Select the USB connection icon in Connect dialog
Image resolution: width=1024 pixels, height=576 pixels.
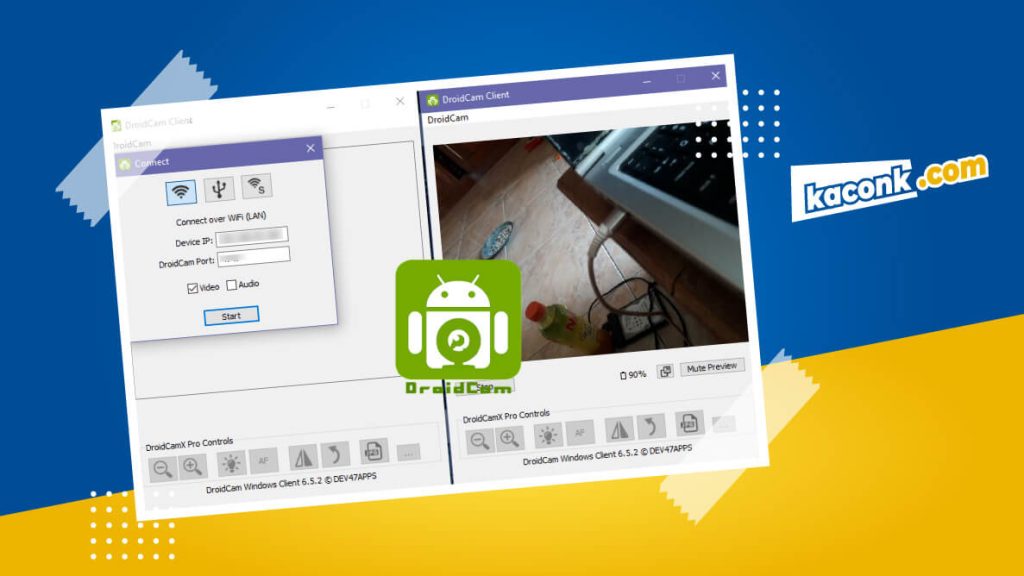pyautogui.click(x=219, y=189)
